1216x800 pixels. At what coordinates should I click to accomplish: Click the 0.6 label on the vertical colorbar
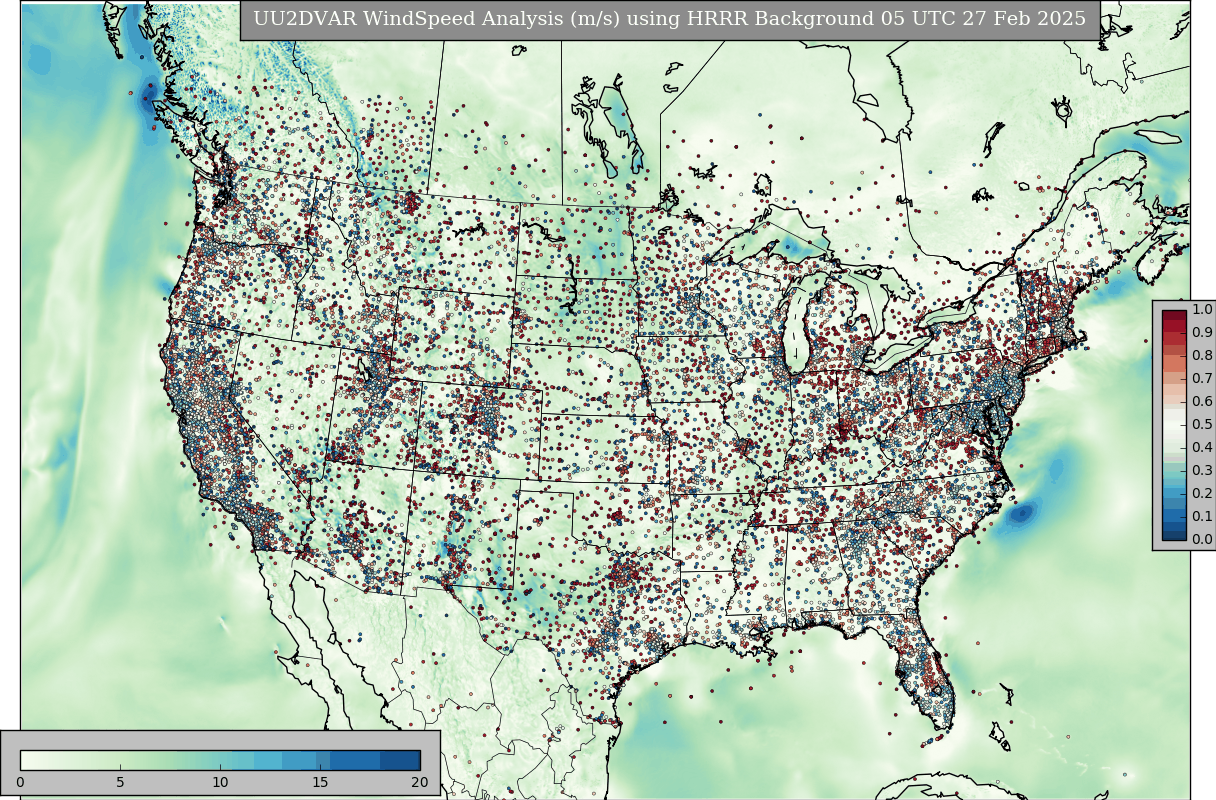point(1202,402)
